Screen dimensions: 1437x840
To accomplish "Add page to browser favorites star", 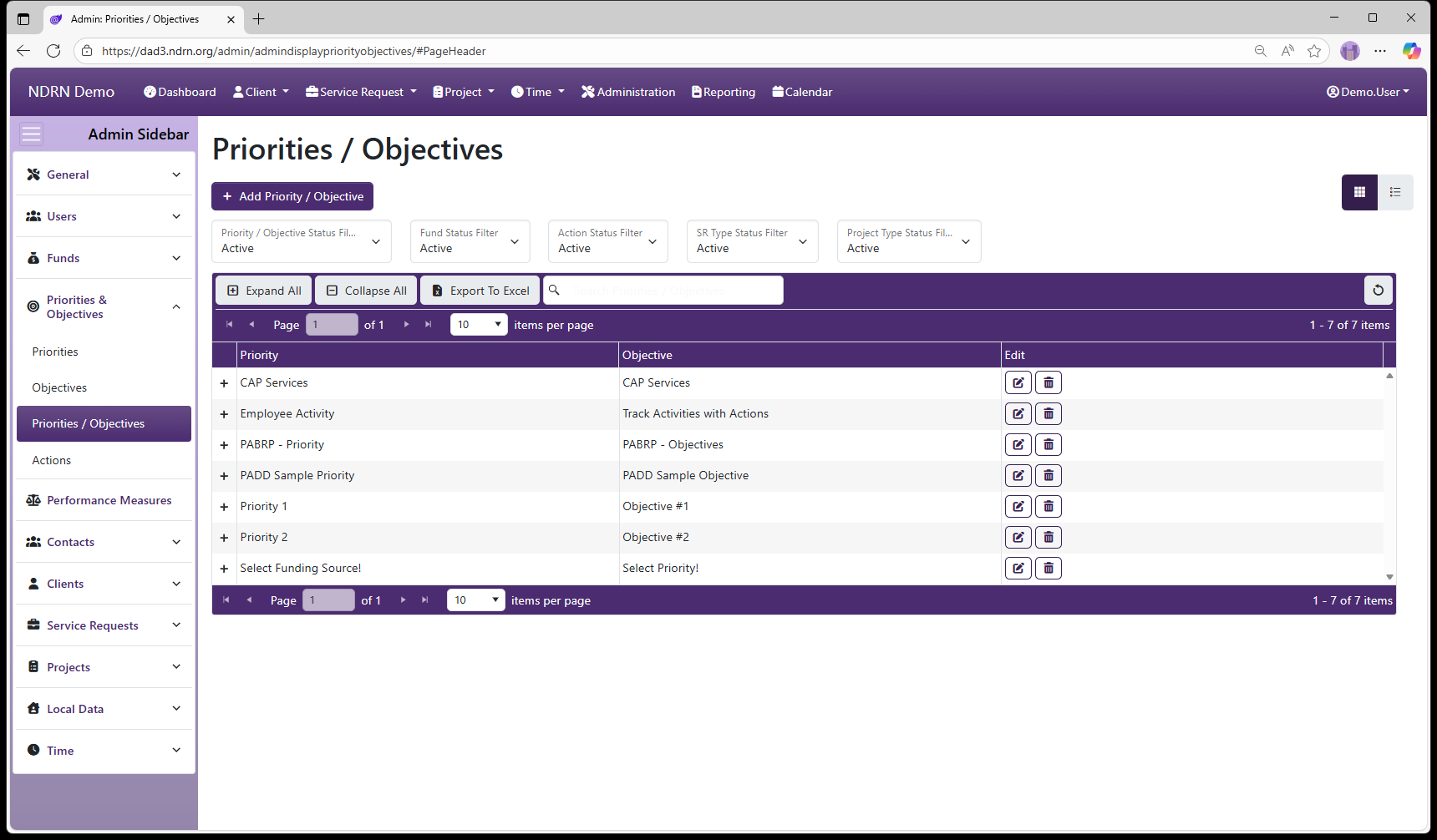I will point(1314,51).
